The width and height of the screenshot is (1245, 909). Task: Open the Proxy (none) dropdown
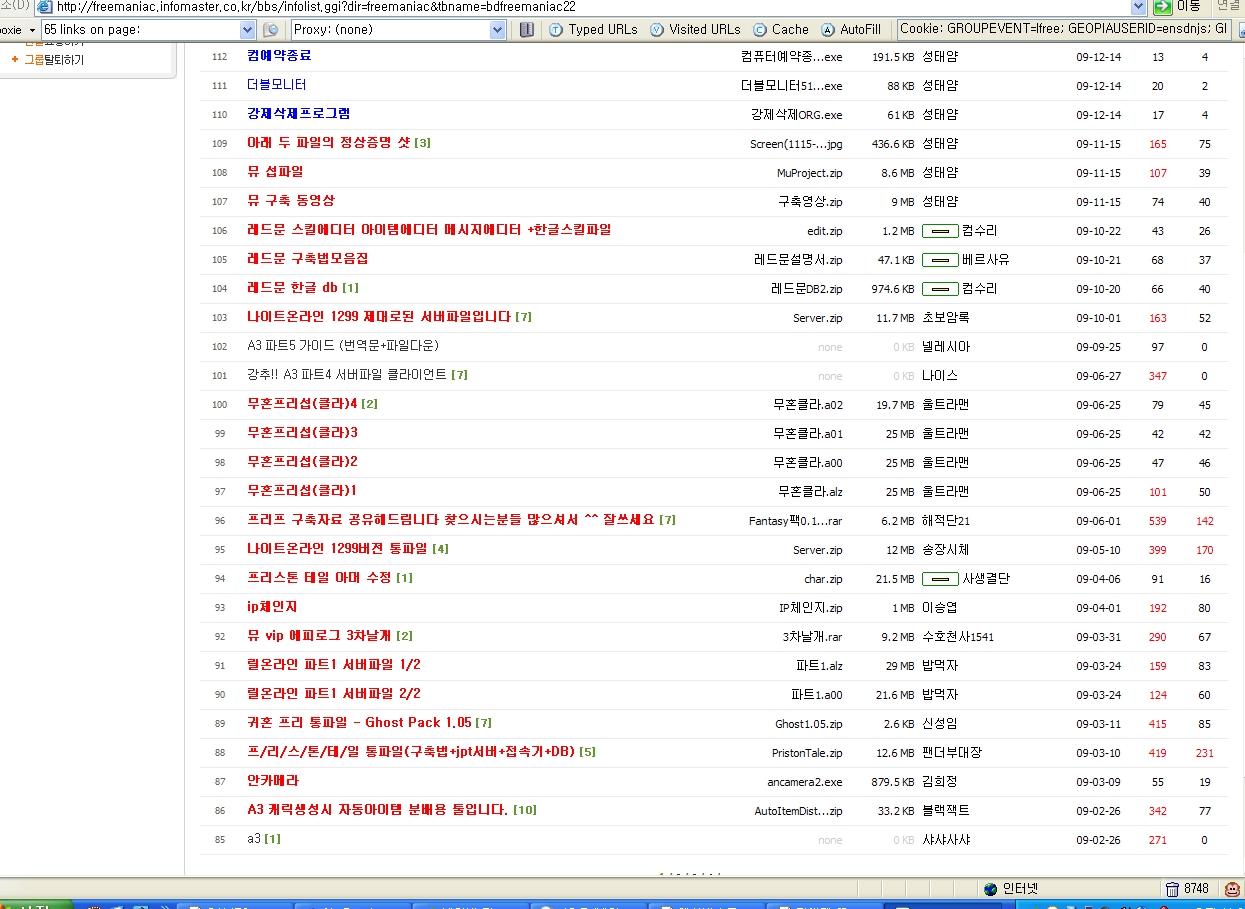tap(498, 30)
